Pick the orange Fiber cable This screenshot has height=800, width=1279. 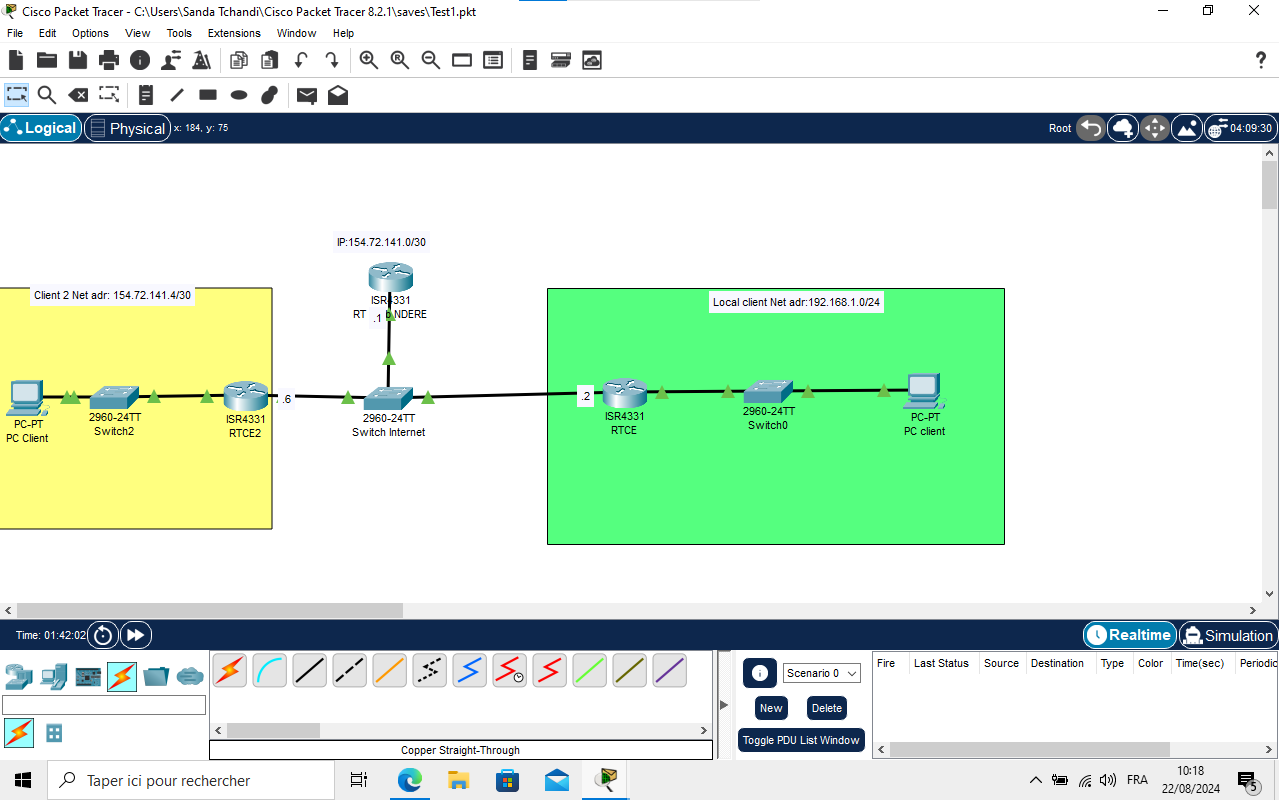click(x=390, y=670)
